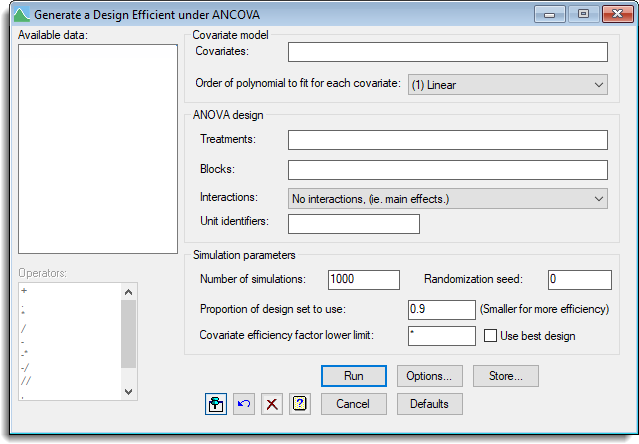Click into the Blocks field
The width and height of the screenshot is (639, 444).
pos(447,170)
